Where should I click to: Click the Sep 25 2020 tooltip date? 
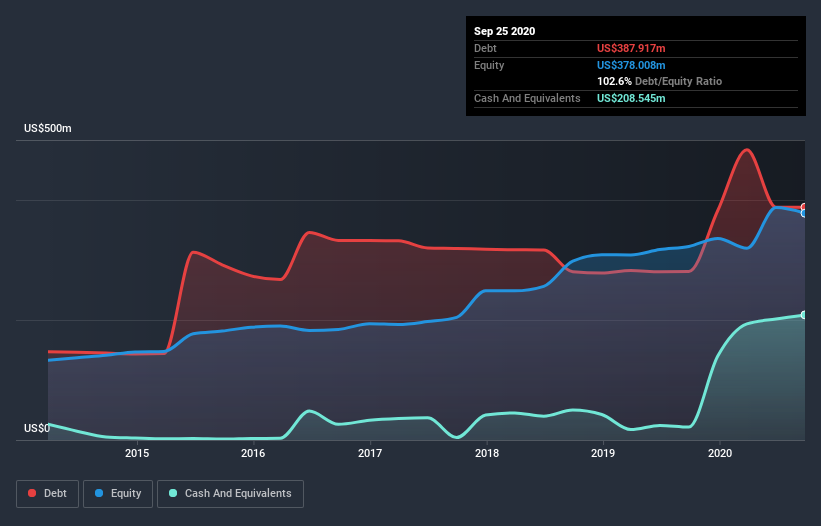(504, 31)
